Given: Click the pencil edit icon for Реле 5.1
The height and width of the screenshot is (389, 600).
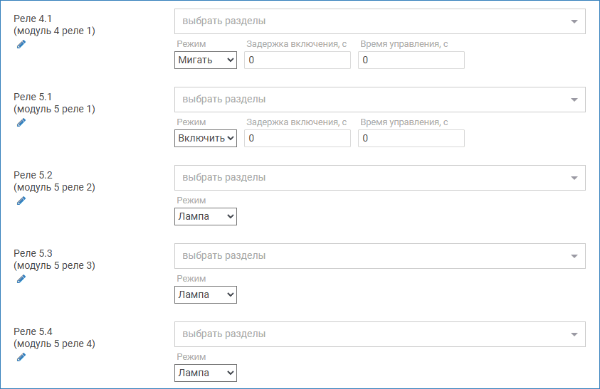Looking at the screenshot, I should (x=21, y=122).
